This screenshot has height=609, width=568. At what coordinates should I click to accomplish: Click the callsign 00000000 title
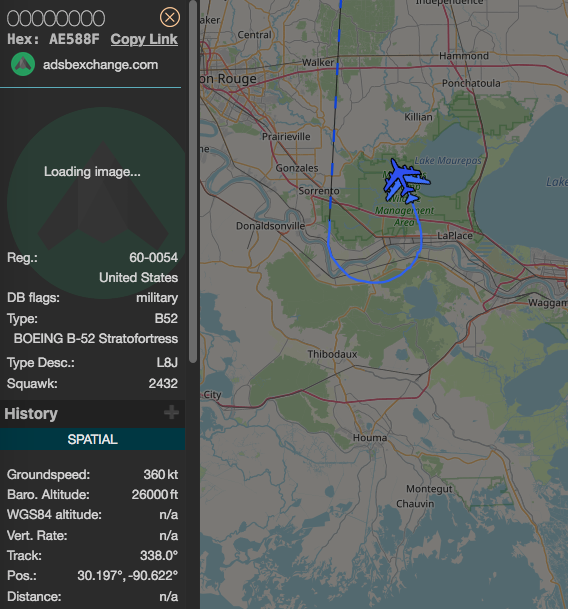(x=56, y=18)
